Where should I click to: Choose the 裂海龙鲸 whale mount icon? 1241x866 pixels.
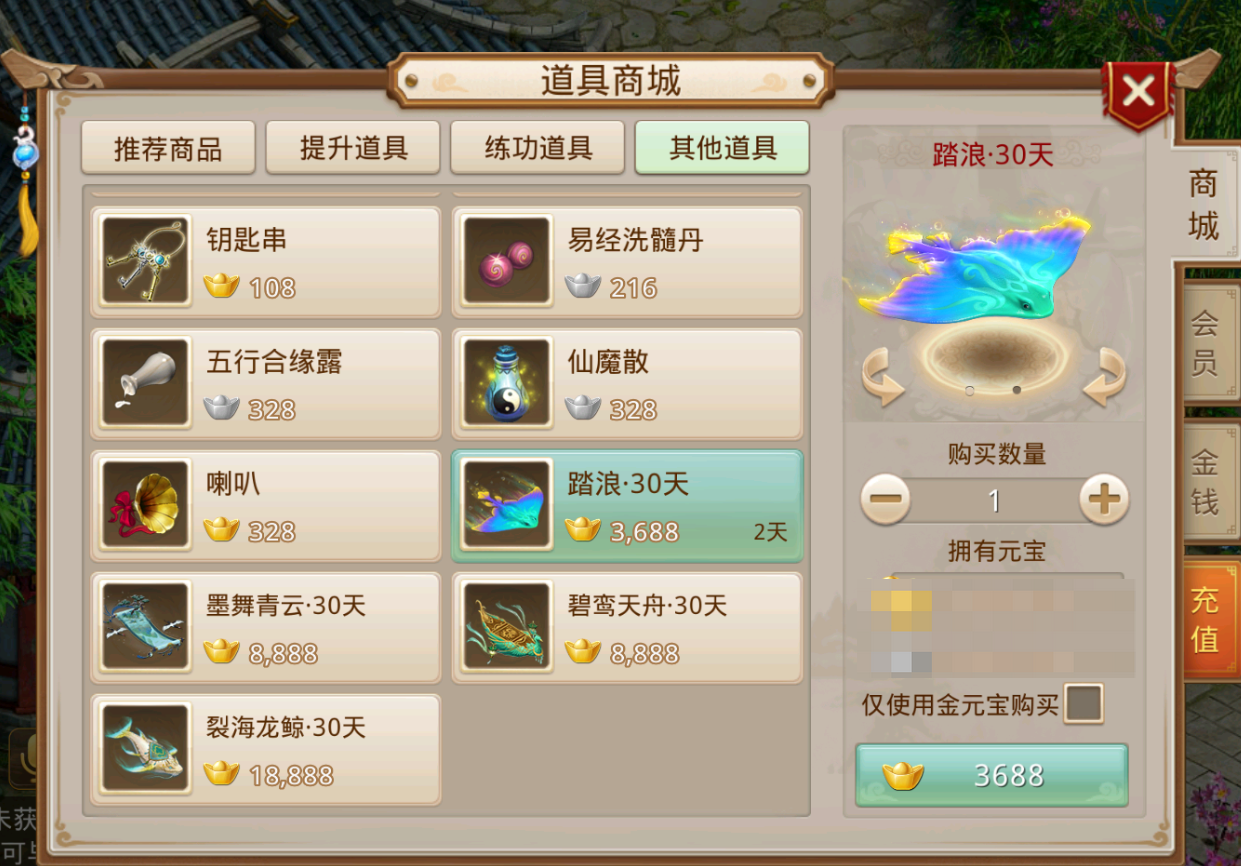pos(146,749)
